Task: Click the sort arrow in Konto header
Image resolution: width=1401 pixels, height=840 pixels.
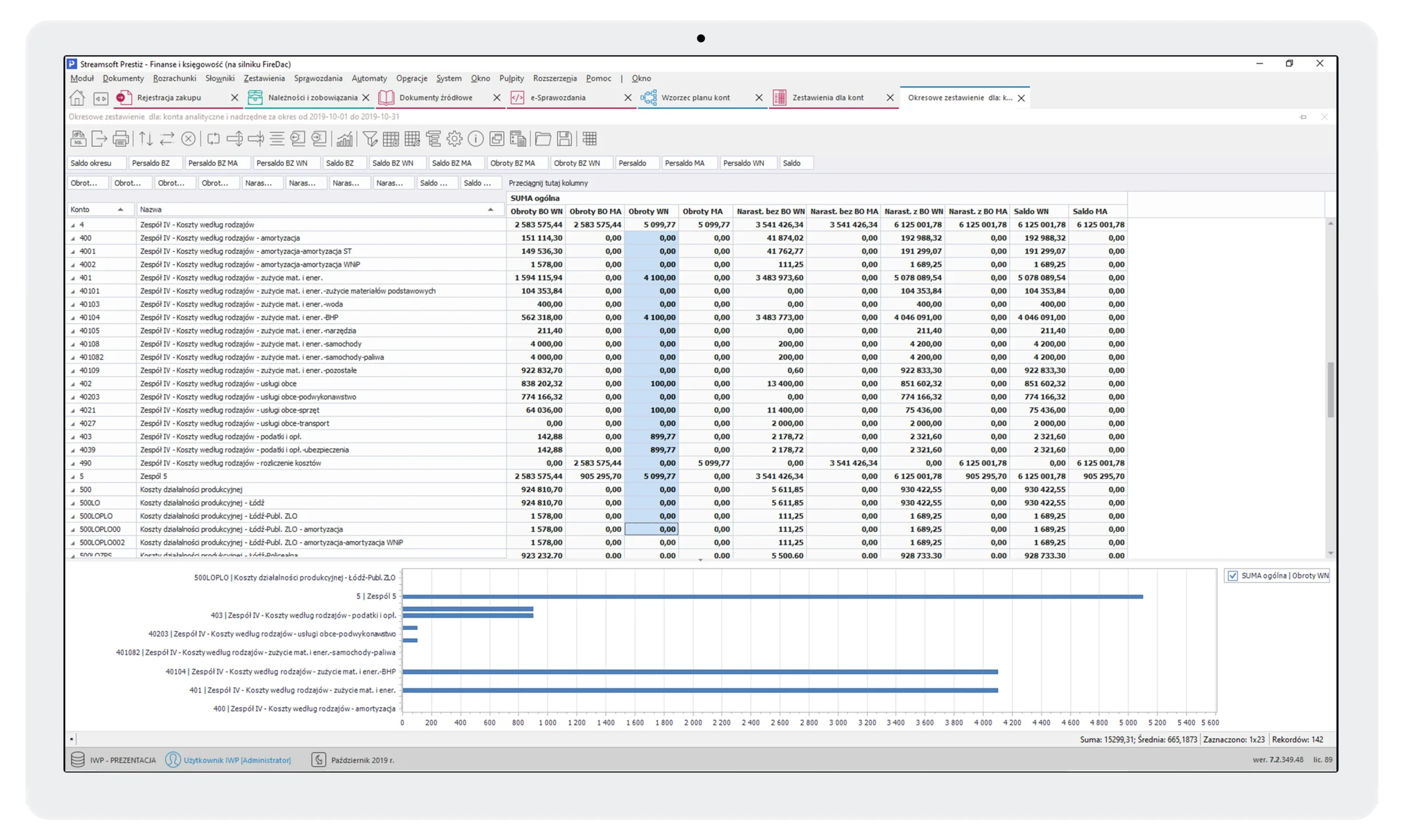Action: click(x=120, y=210)
